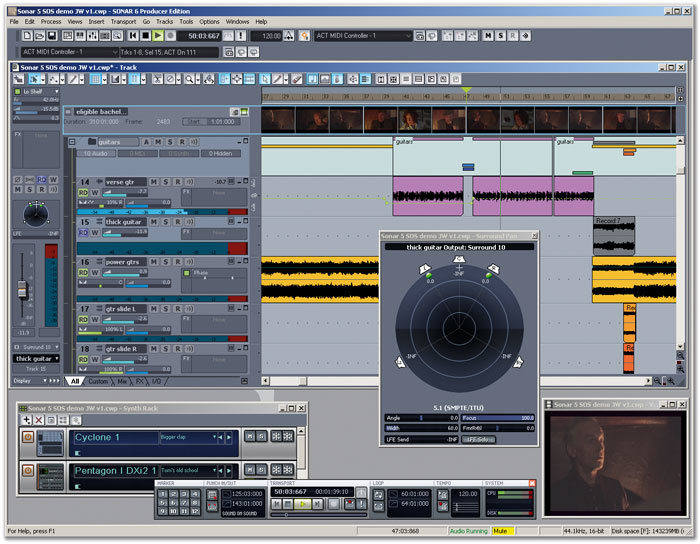Switch to the I/O tab in track pane

point(156,381)
